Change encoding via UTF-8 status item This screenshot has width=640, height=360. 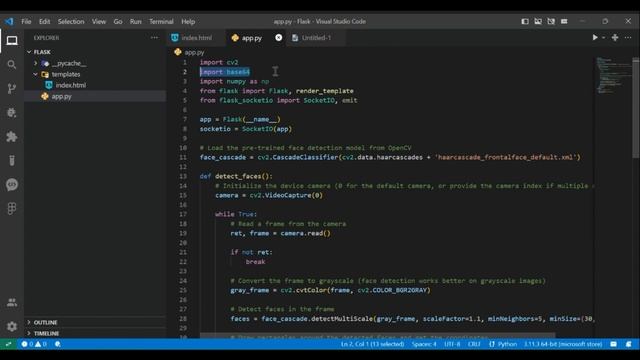coord(452,344)
